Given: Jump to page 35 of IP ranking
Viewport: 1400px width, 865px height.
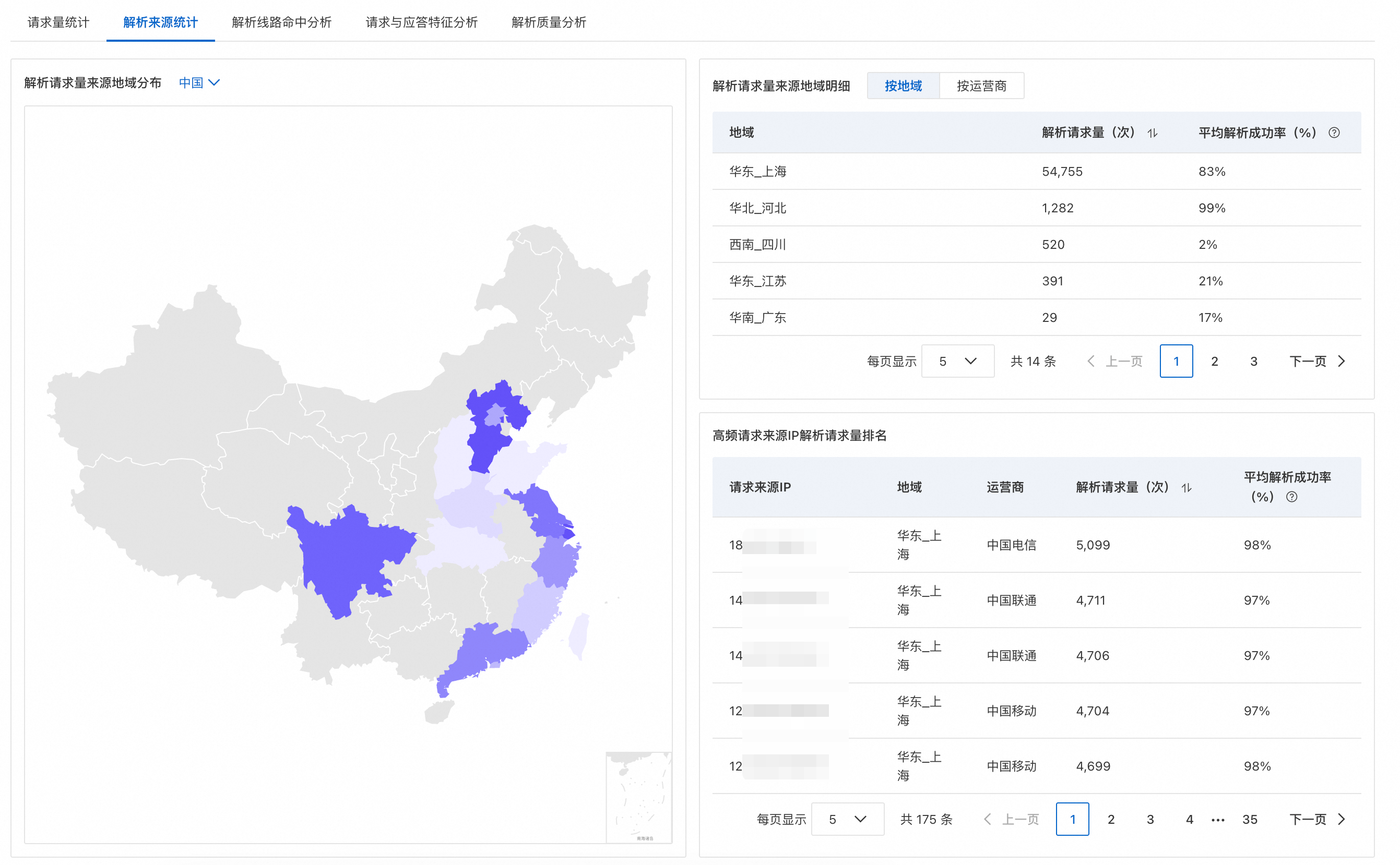Looking at the screenshot, I should (1249, 819).
